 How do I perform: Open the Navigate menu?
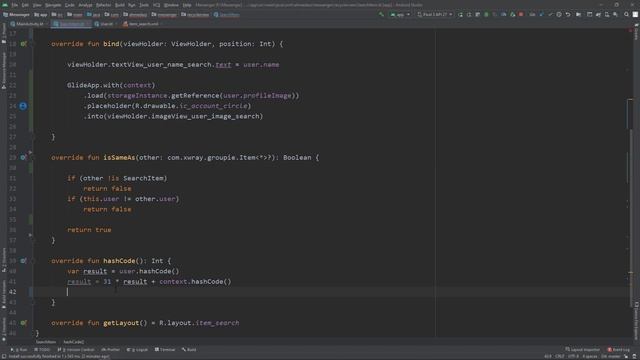click(x=53, y=5)
